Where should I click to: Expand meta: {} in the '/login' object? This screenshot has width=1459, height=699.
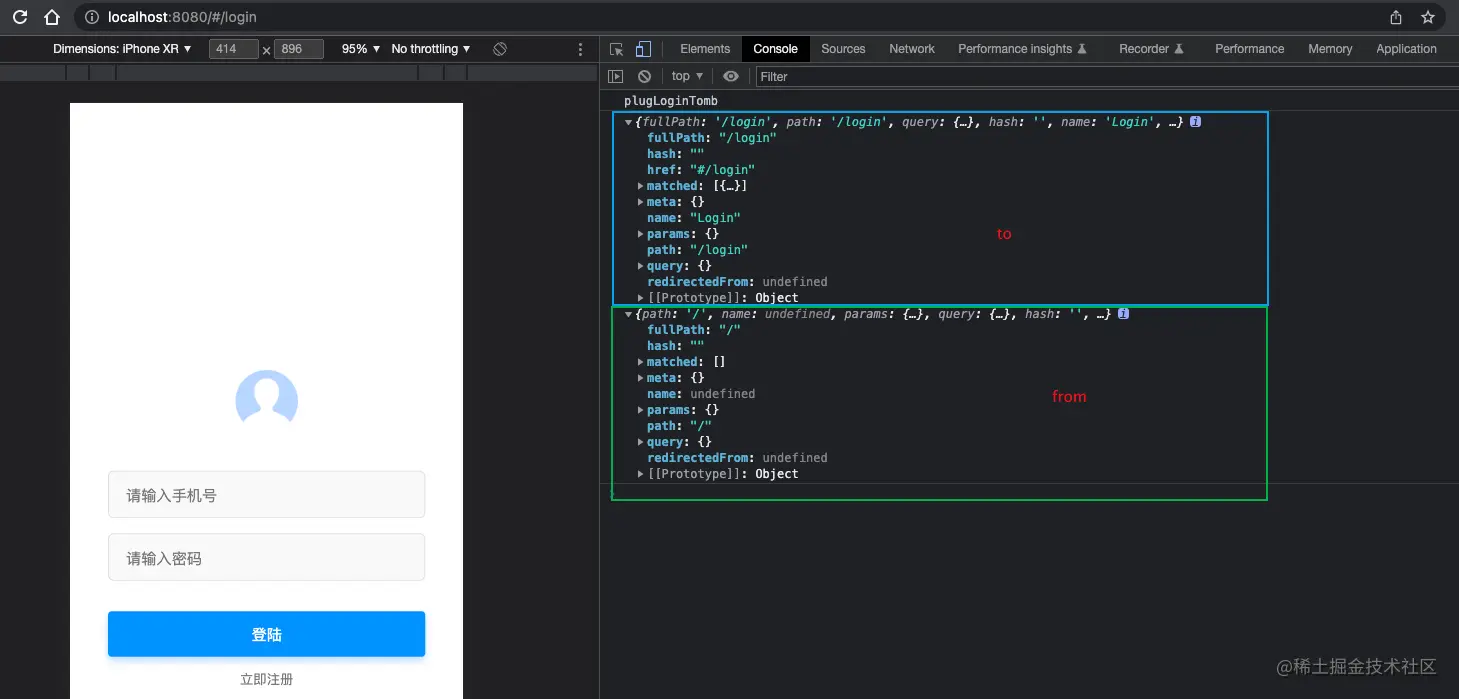pyautogui.click(x=641, y=202)
